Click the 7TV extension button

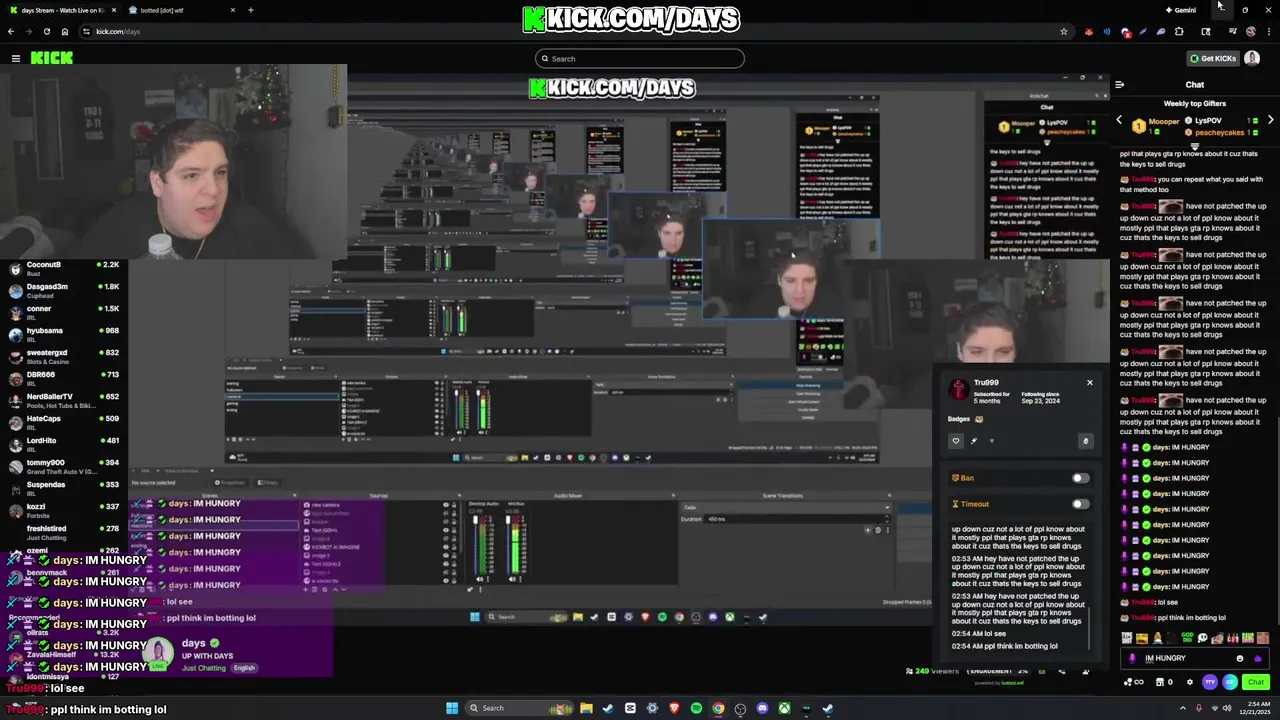pos(1210,682)
